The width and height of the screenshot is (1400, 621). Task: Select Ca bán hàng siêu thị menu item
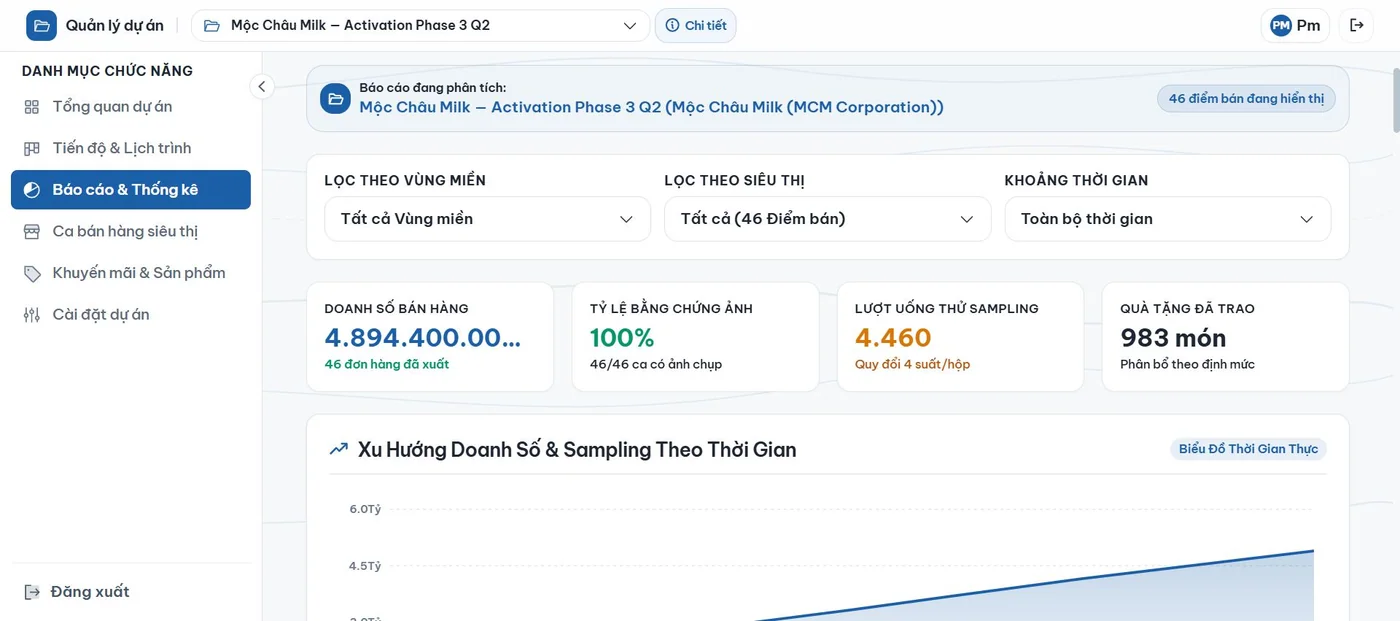(x=131, y=231)
